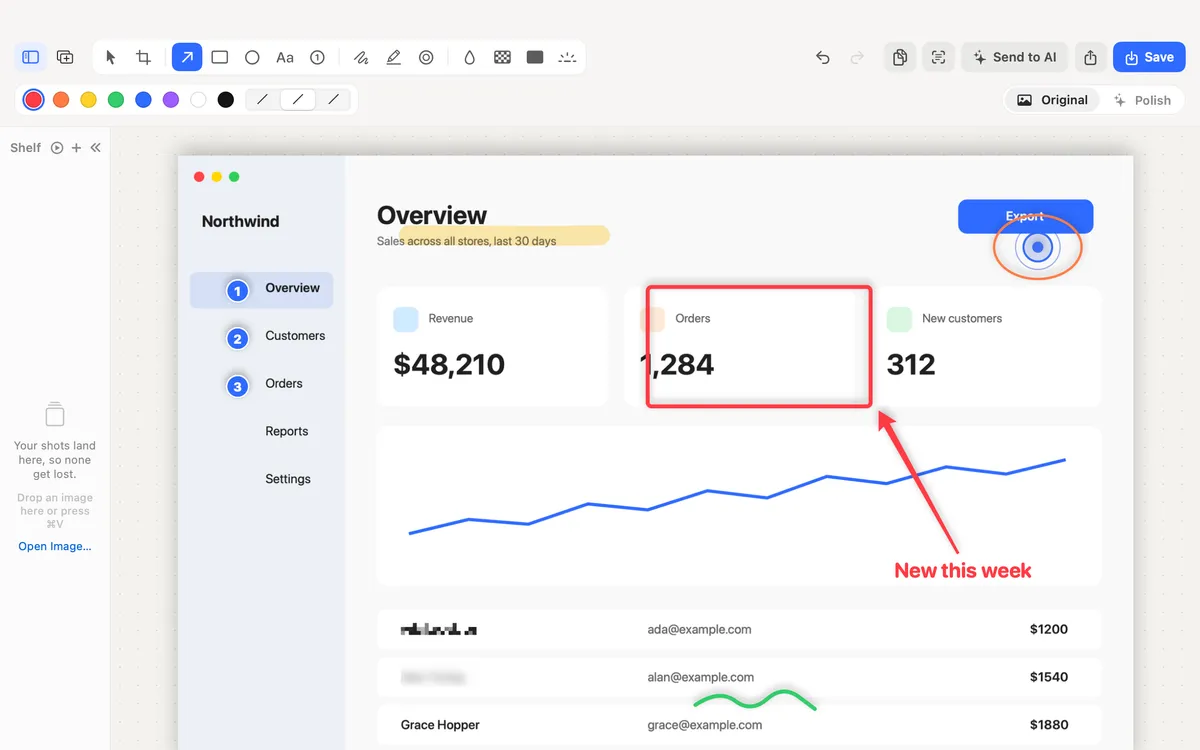Choose the thickest arrow line style

point(333,99)
